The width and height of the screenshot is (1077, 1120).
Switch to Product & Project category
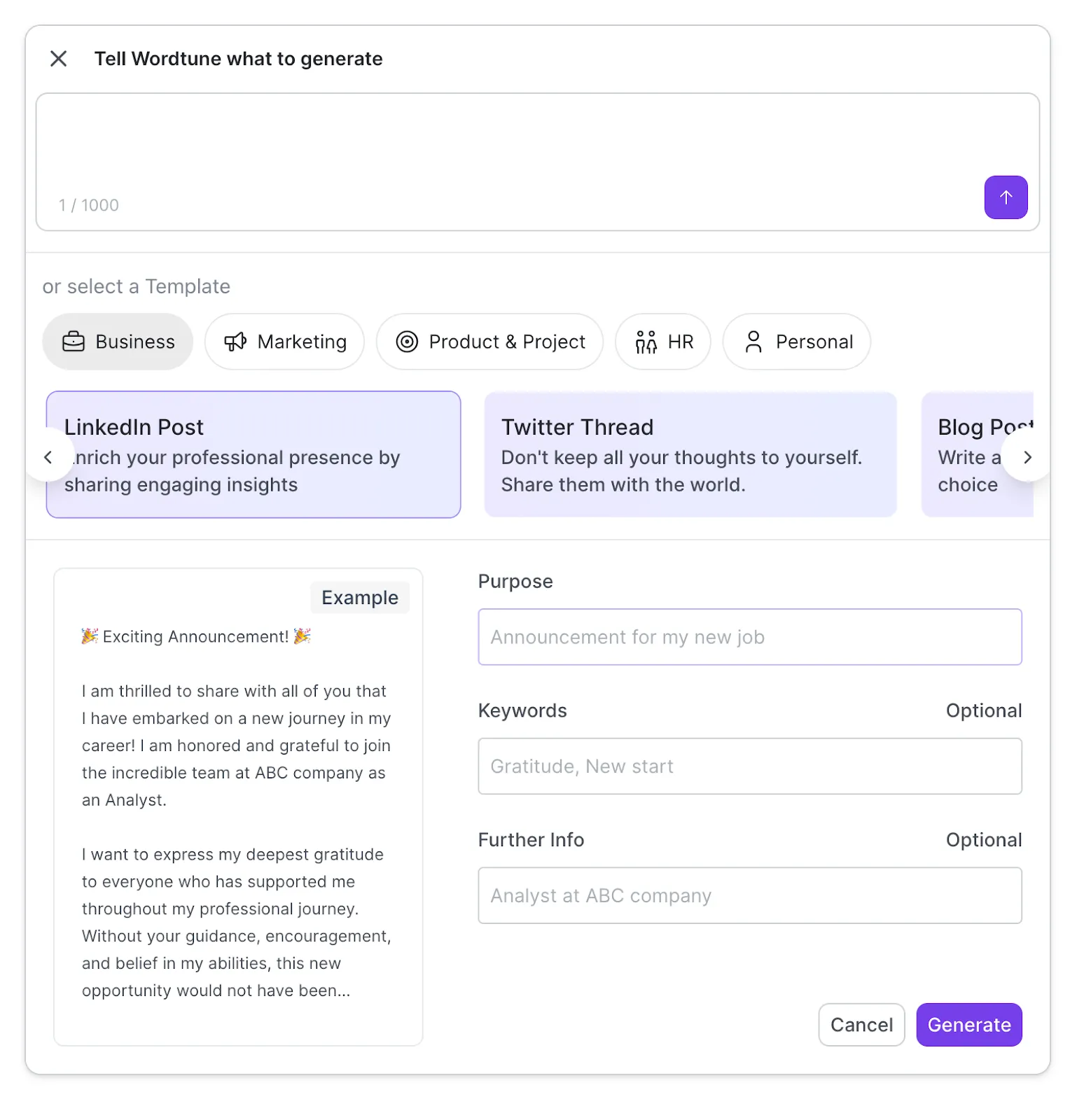point(489,342)
